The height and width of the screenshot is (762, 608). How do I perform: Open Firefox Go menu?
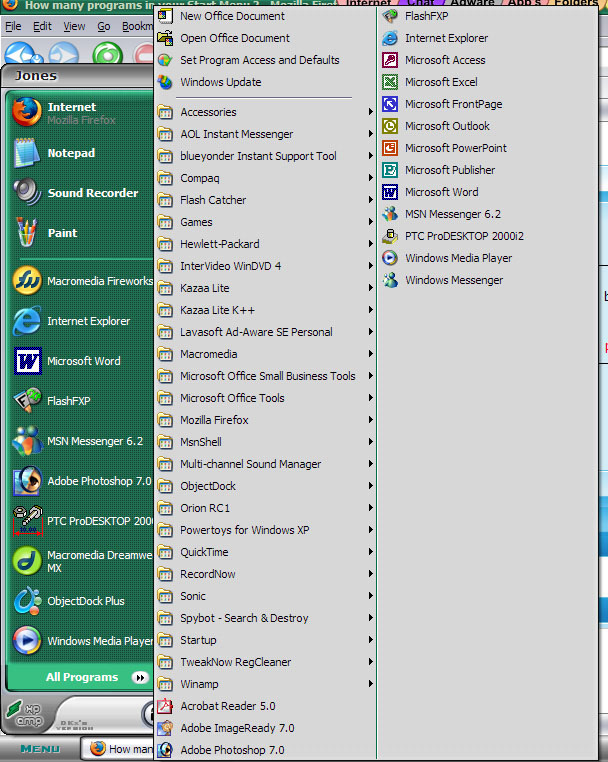coord(104,26)
